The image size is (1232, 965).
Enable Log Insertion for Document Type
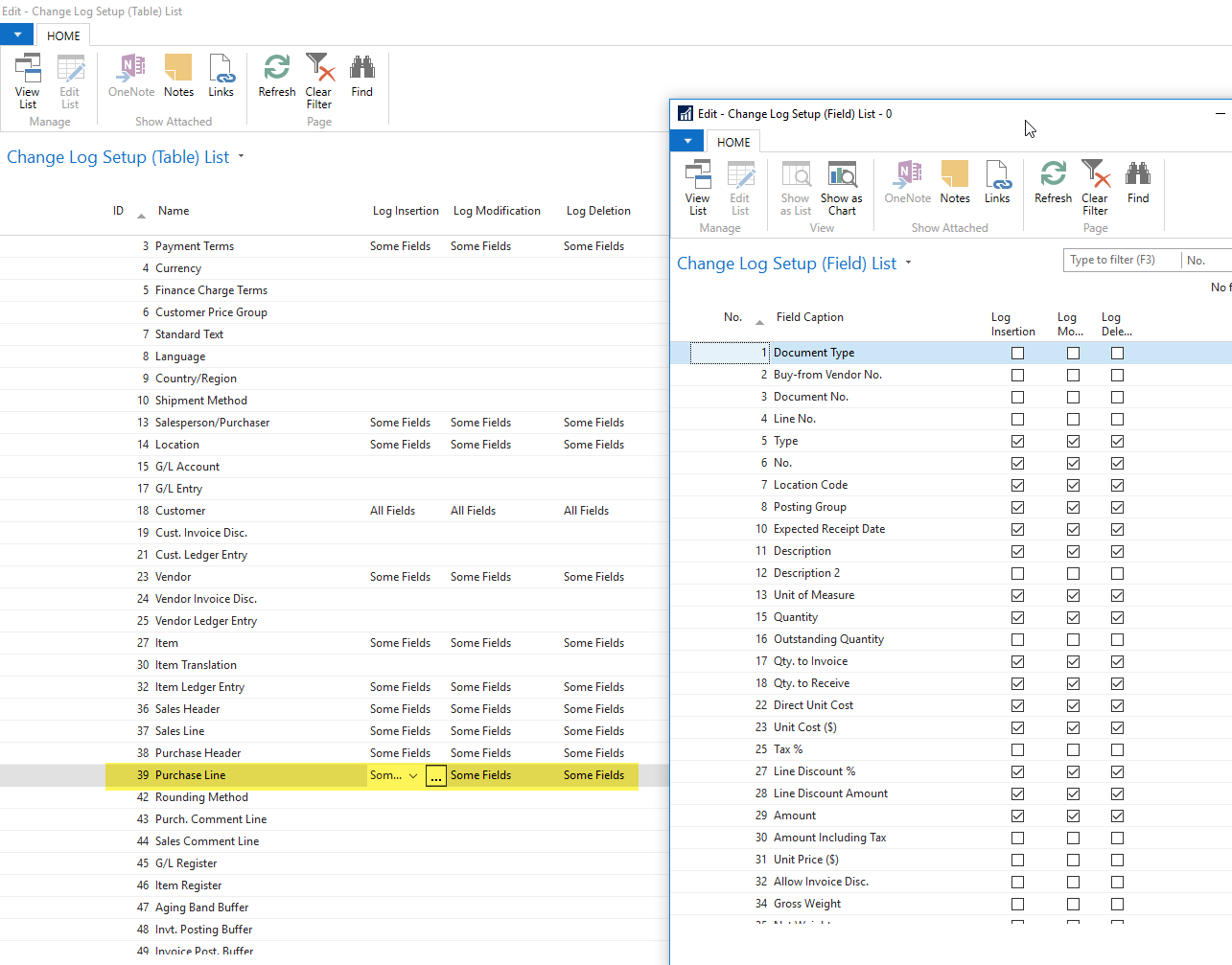[1017, 354]
